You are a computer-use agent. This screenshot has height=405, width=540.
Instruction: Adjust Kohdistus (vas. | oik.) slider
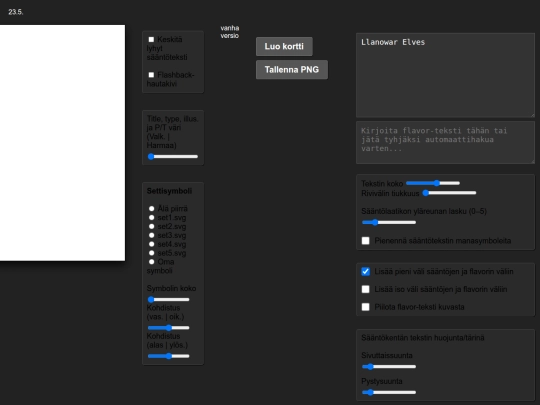click(168, 328)
